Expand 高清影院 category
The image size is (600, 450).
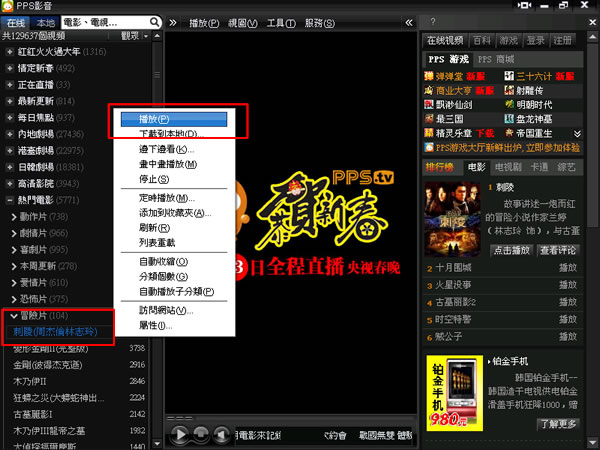coord(10,184)
